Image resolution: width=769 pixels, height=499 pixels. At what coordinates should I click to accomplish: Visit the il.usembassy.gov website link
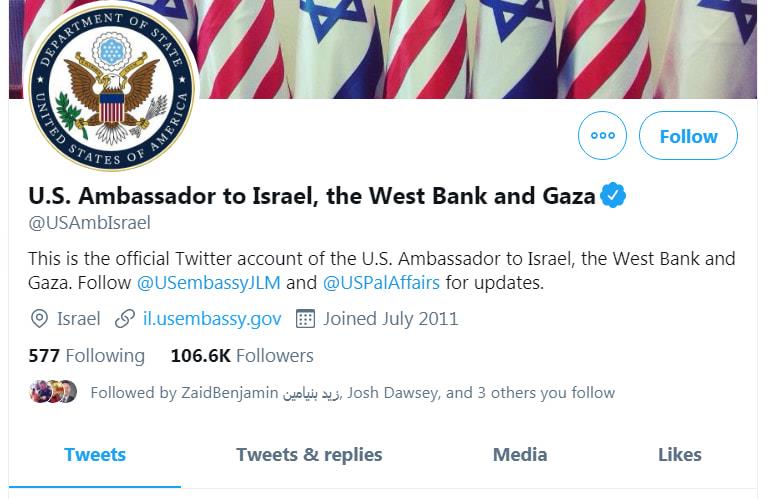tap(212, 319)
